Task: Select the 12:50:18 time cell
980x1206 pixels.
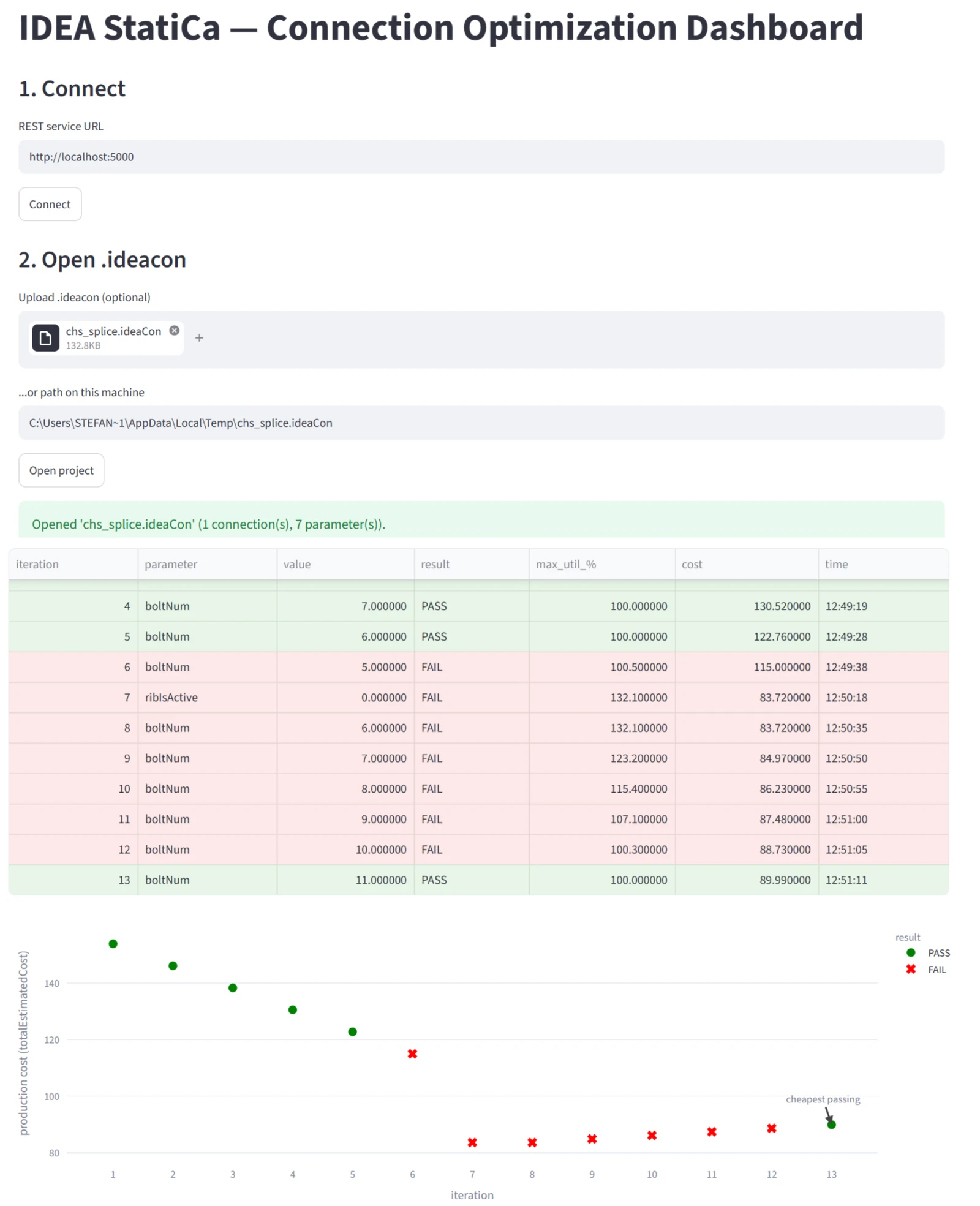Action: click(x=883, y=698)
